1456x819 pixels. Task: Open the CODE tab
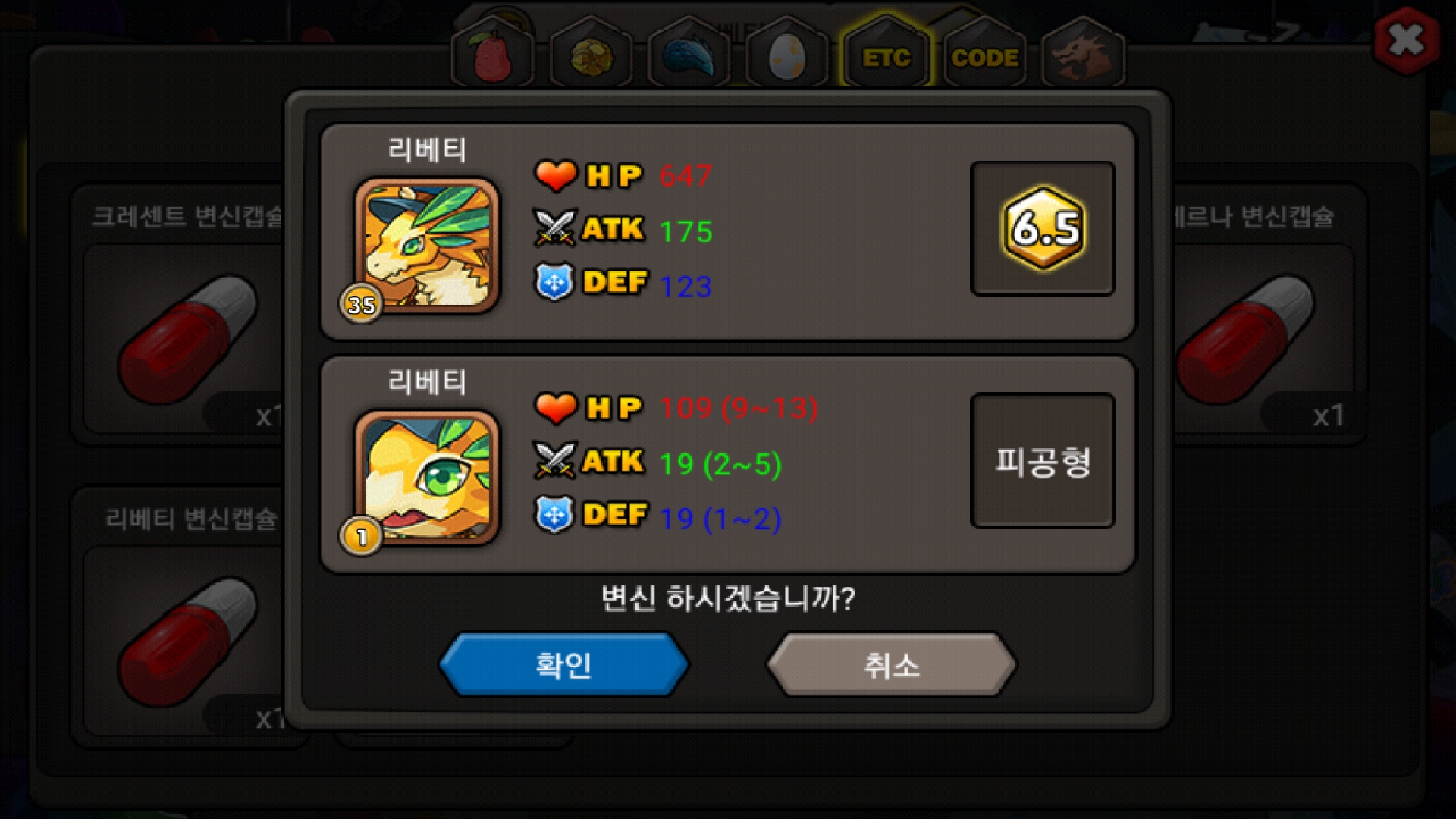[984, 55]
